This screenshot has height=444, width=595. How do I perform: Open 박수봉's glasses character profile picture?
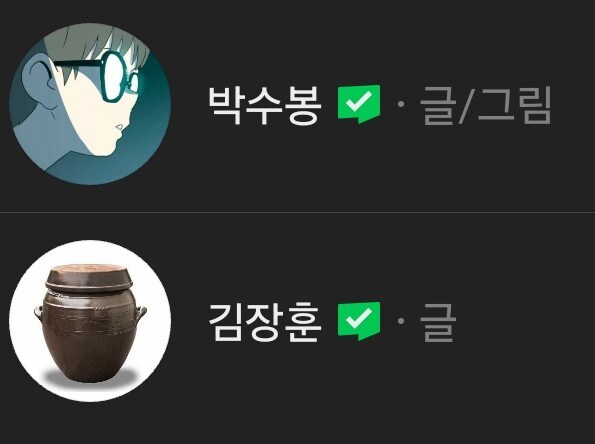click(x=90, y=104)
